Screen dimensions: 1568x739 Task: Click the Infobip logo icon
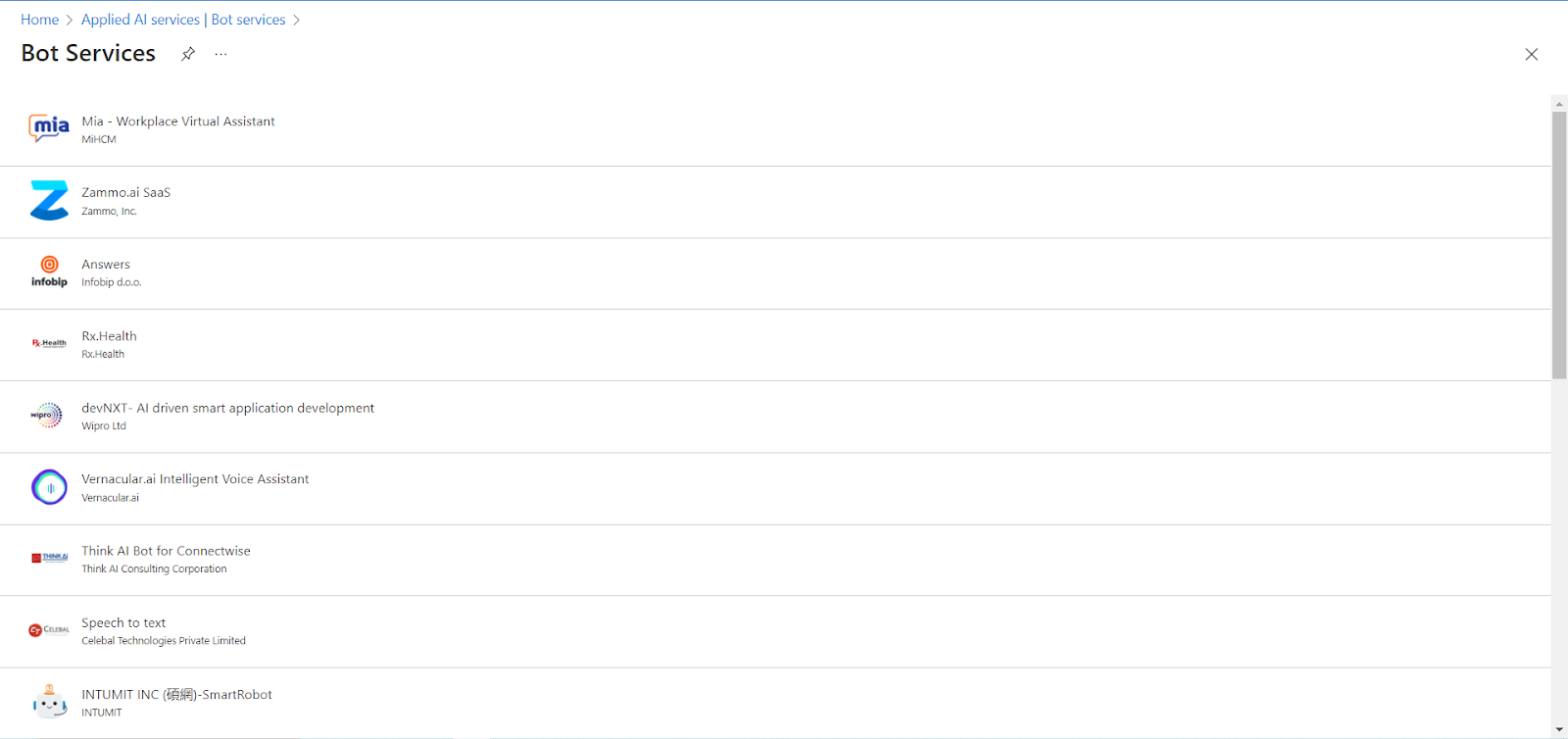(49, 271)
